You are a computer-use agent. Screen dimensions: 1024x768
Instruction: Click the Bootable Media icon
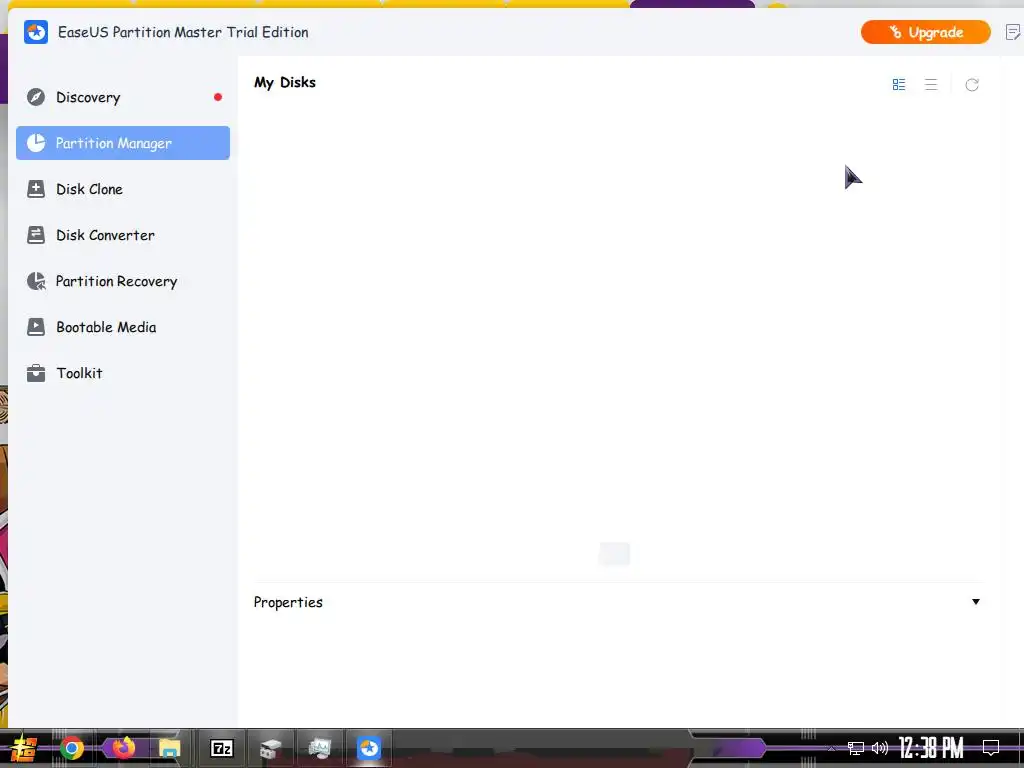click(x=36, y=327)
